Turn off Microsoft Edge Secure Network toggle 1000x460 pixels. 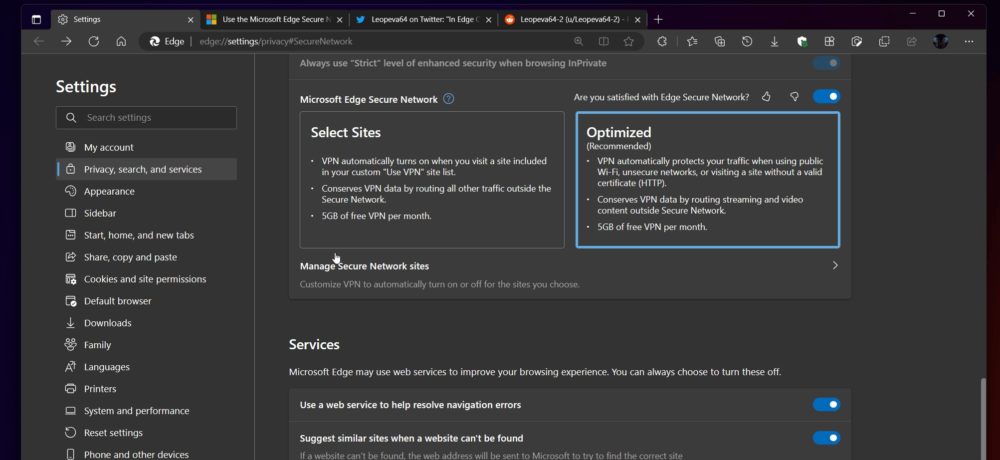point(826,96)
